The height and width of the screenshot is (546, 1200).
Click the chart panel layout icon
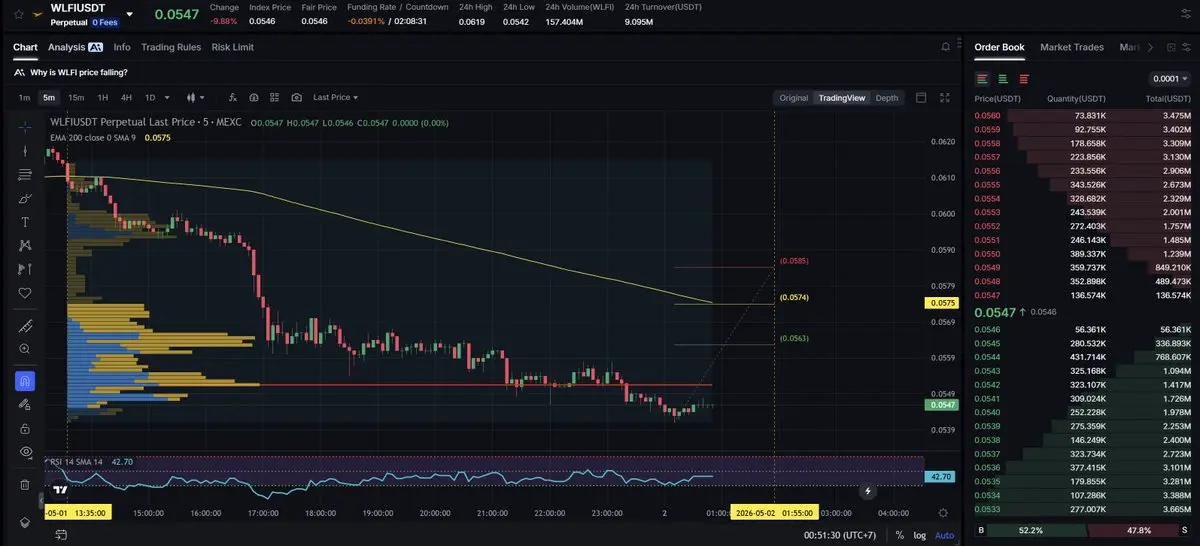point(921,98)
